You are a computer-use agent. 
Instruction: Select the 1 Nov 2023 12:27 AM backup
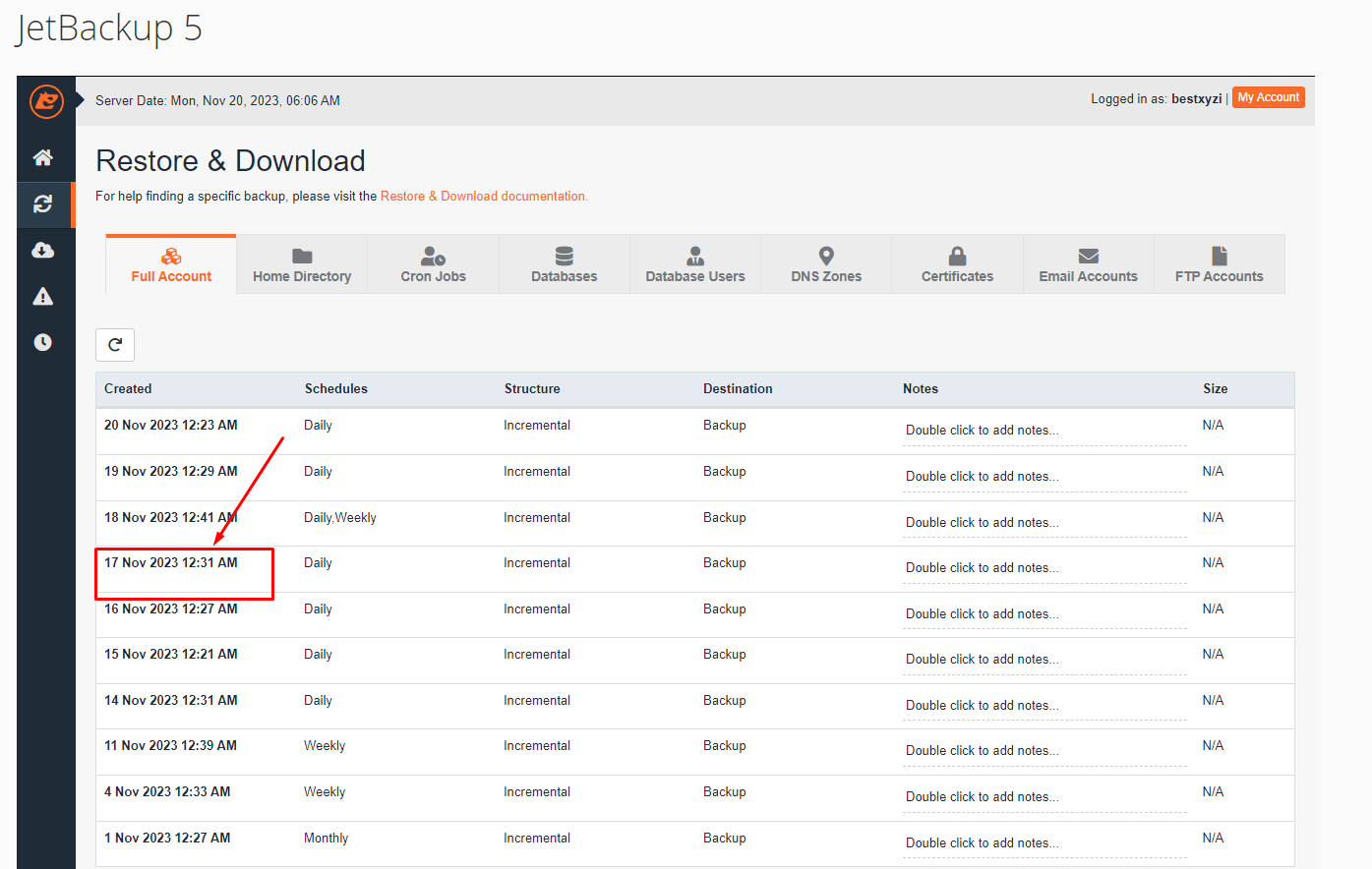[x=167, y=838]
